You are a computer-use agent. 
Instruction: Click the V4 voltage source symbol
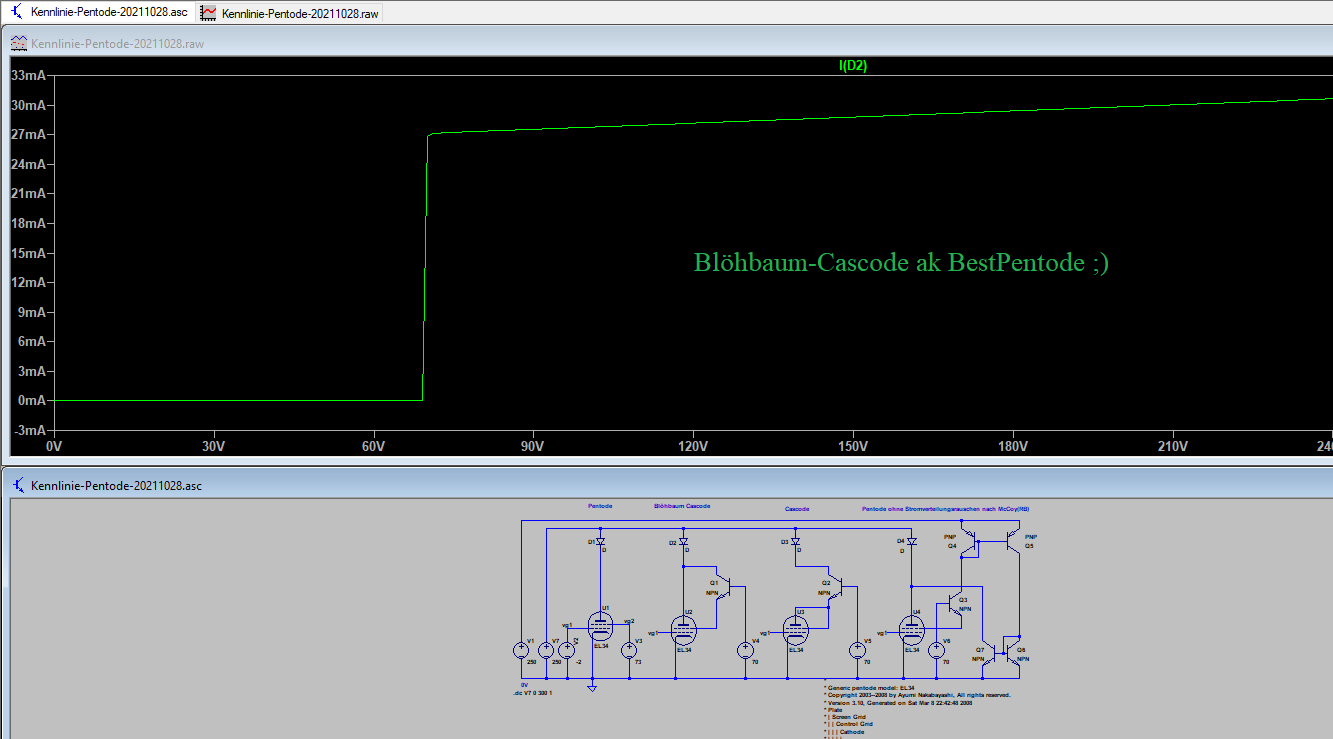point(745,651)
